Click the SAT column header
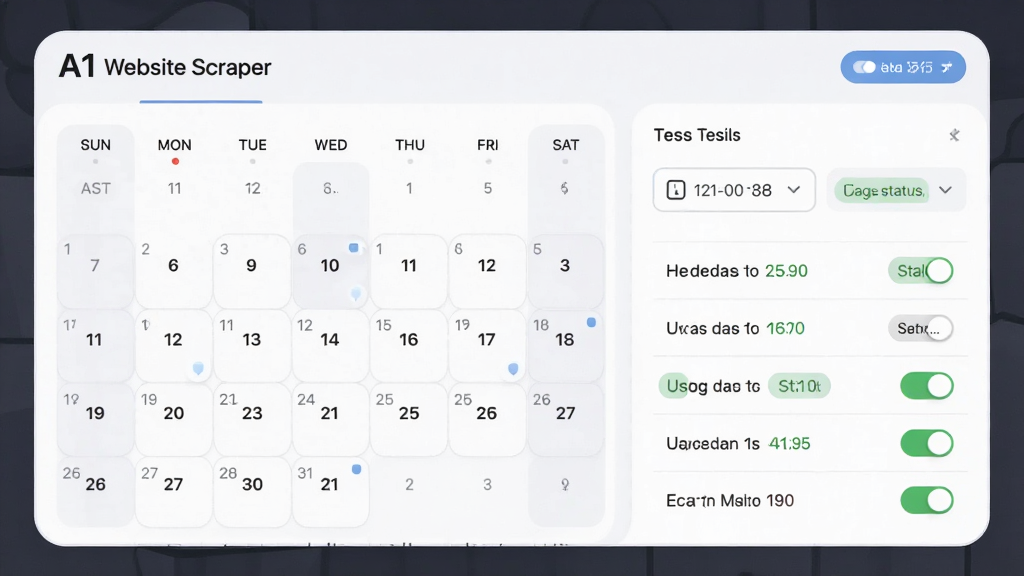Screen dimensions: 1024x576 pos(566,145)
